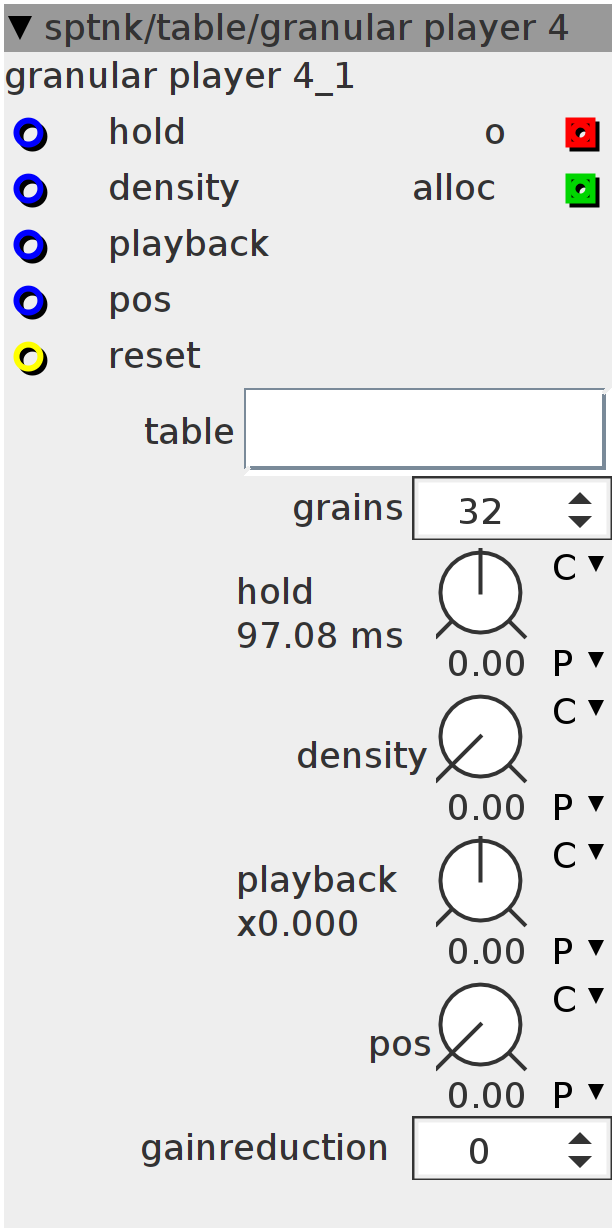
Task: Click the playback knob dial
Action: [x=480, y=881]
